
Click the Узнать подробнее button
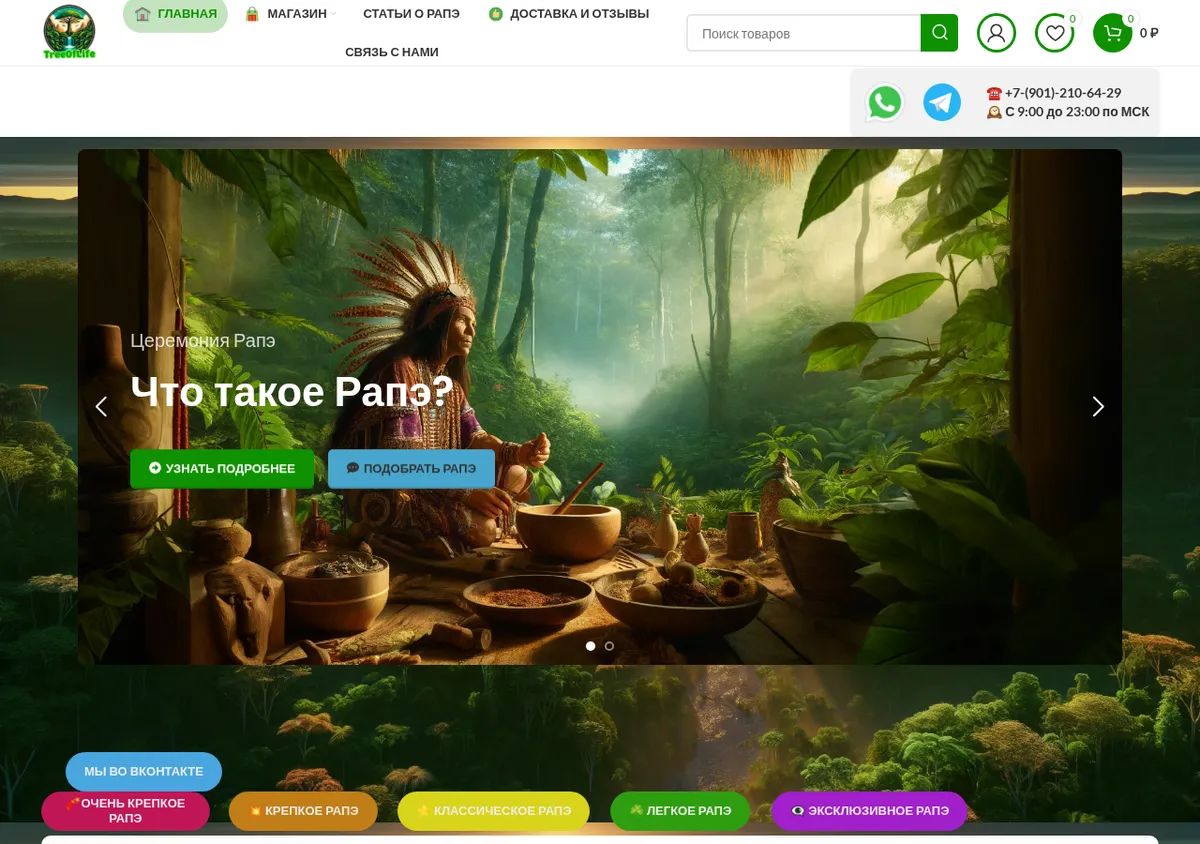pyautogui.click(x=222, y=468)
